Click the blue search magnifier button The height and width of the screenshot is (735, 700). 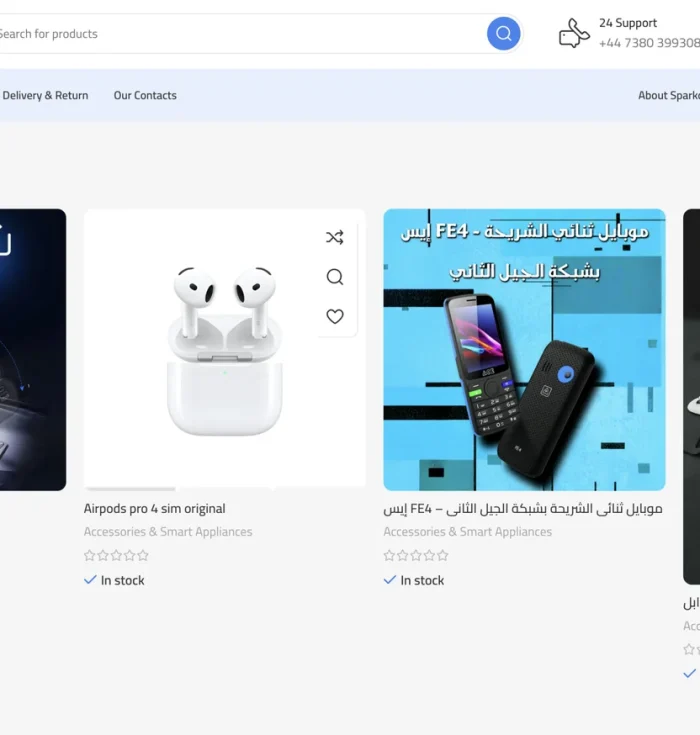[503, 34]
